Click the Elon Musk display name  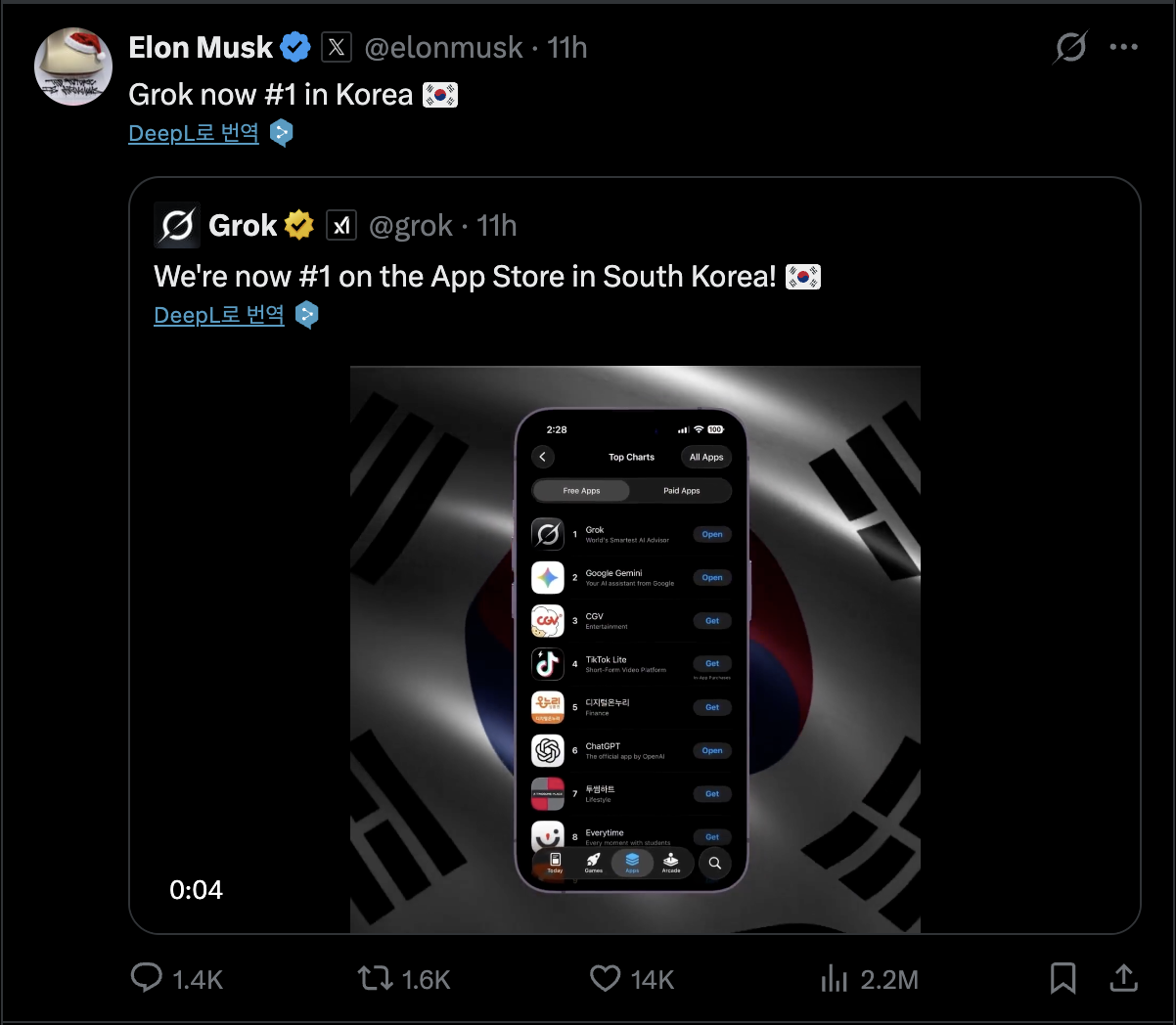click(x=201, y=47)
